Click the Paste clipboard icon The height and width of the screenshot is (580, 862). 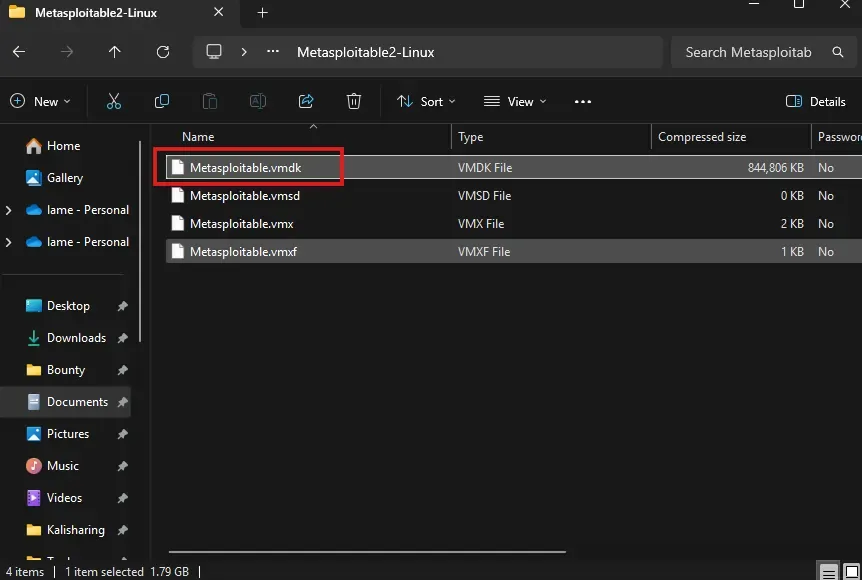tap(209, 102)
